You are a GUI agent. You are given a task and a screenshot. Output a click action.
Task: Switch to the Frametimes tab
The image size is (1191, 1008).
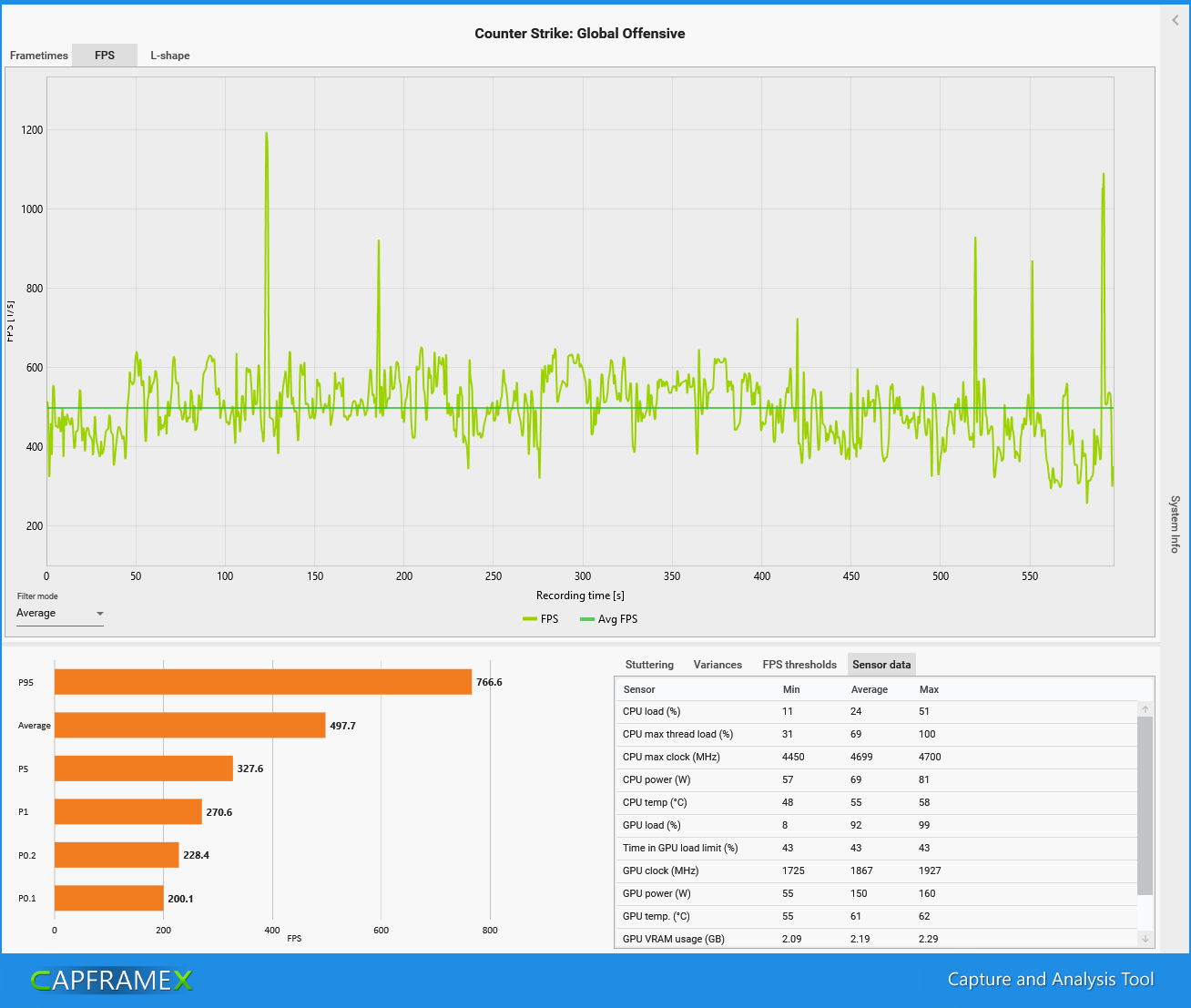[x=38, y=56]
